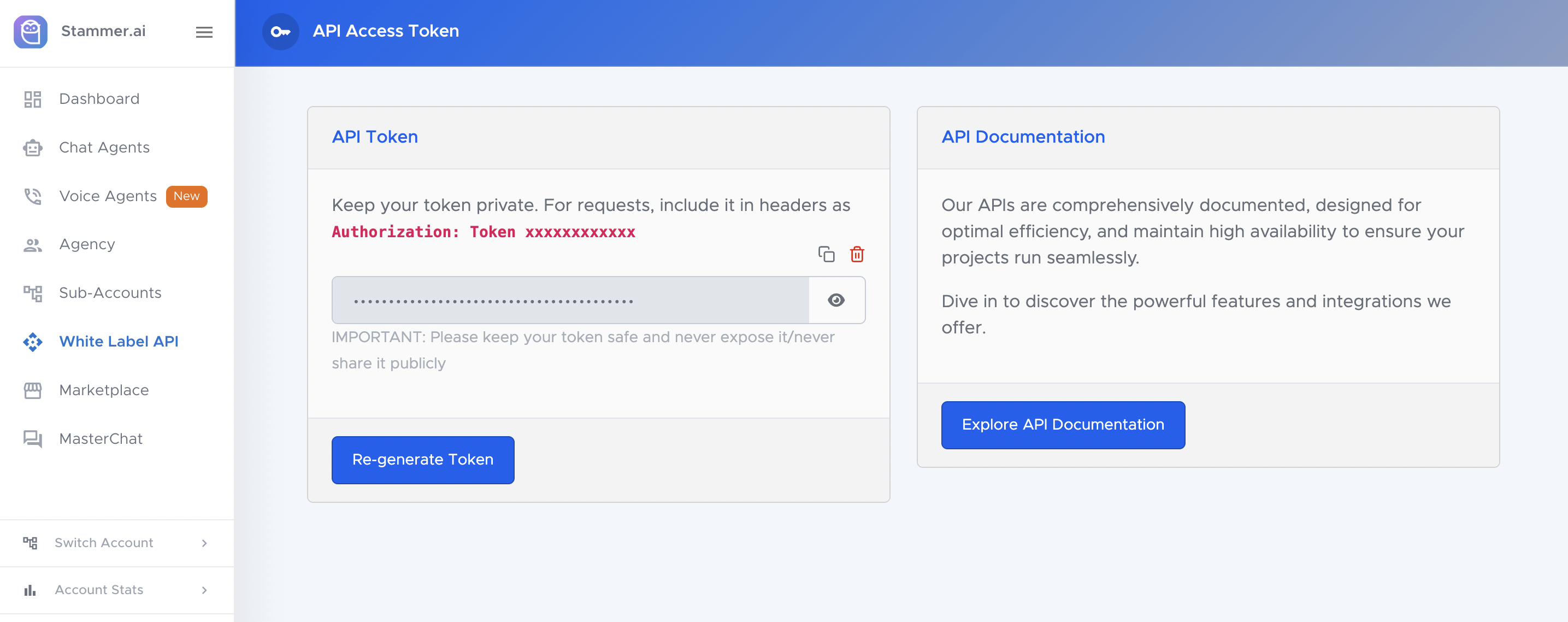Click the Re-generate Token button
Image resolution: width=1568 pixels, height=622 pixels.
[x=422, y=460]
